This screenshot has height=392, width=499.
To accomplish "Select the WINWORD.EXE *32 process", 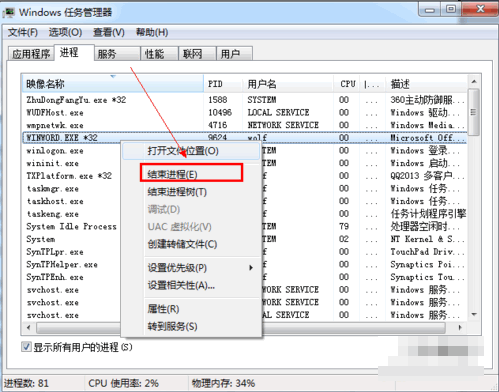I will [245, 138].
